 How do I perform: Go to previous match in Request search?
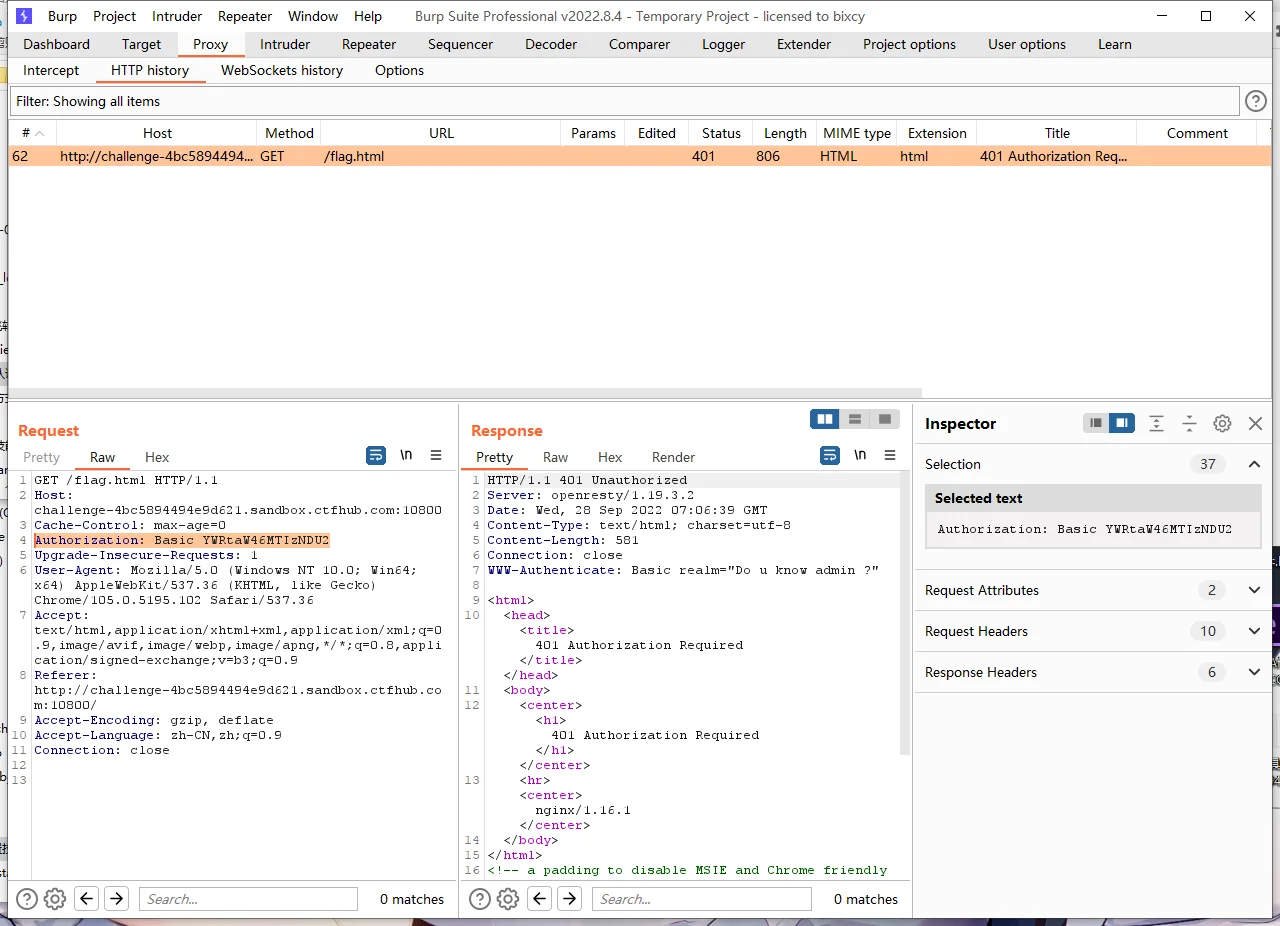(87, 899)
